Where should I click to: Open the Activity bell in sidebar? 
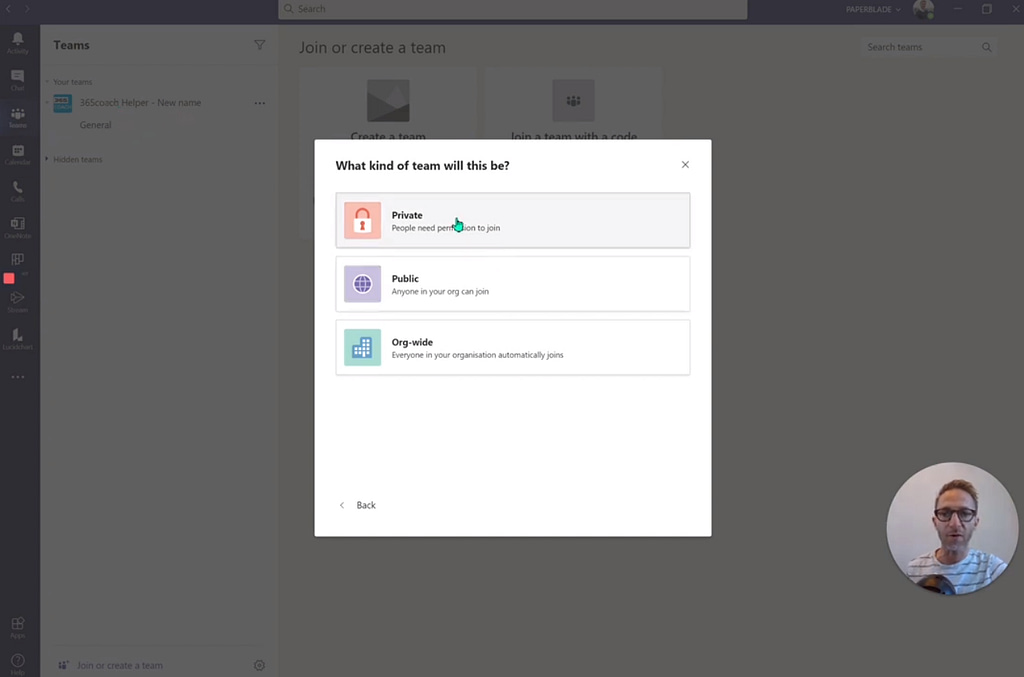(18, 42)
